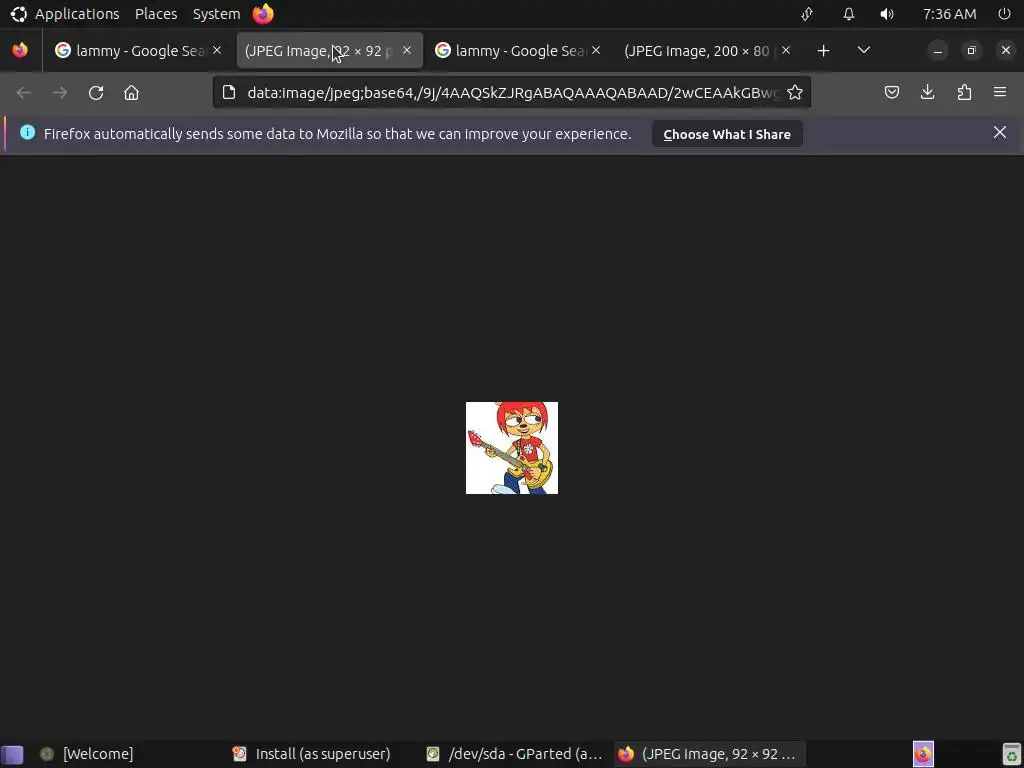The image size is (1024, 768).
Task: Close the JPEG Image 200 × 80 tab
Action: pyautogui.click(x=786, y=50)
